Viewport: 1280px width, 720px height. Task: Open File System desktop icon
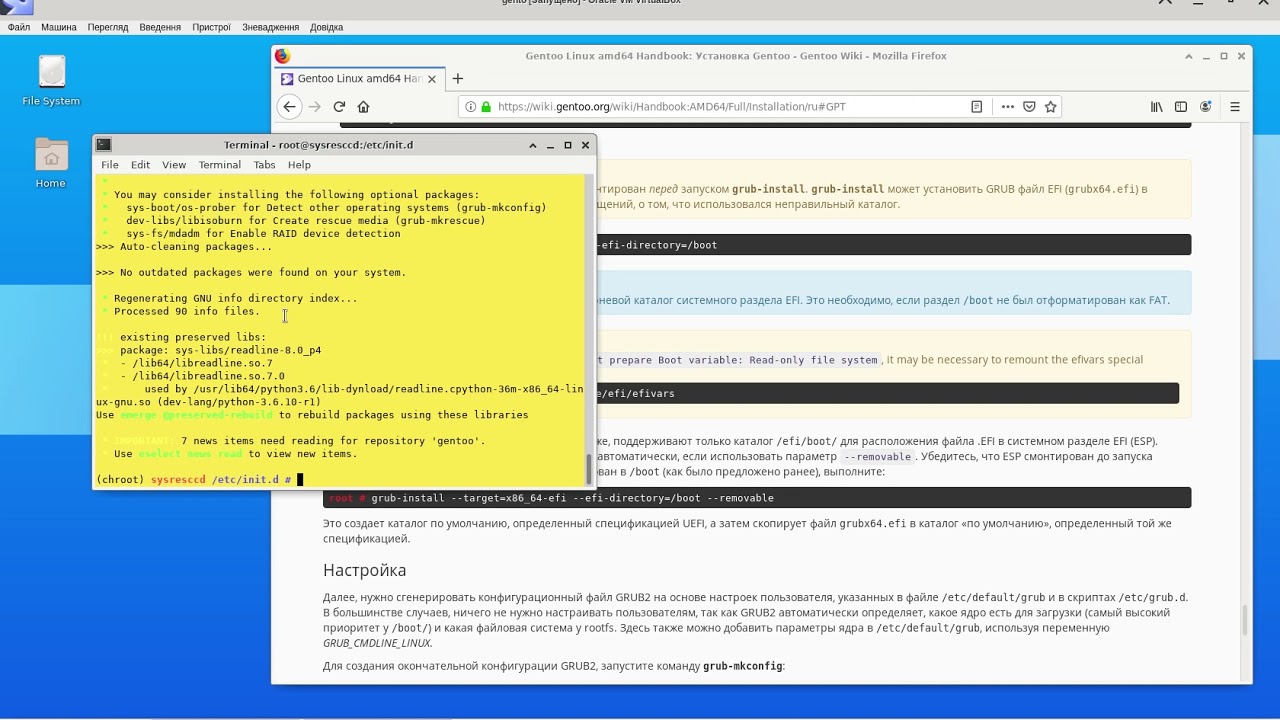point(51,81)
